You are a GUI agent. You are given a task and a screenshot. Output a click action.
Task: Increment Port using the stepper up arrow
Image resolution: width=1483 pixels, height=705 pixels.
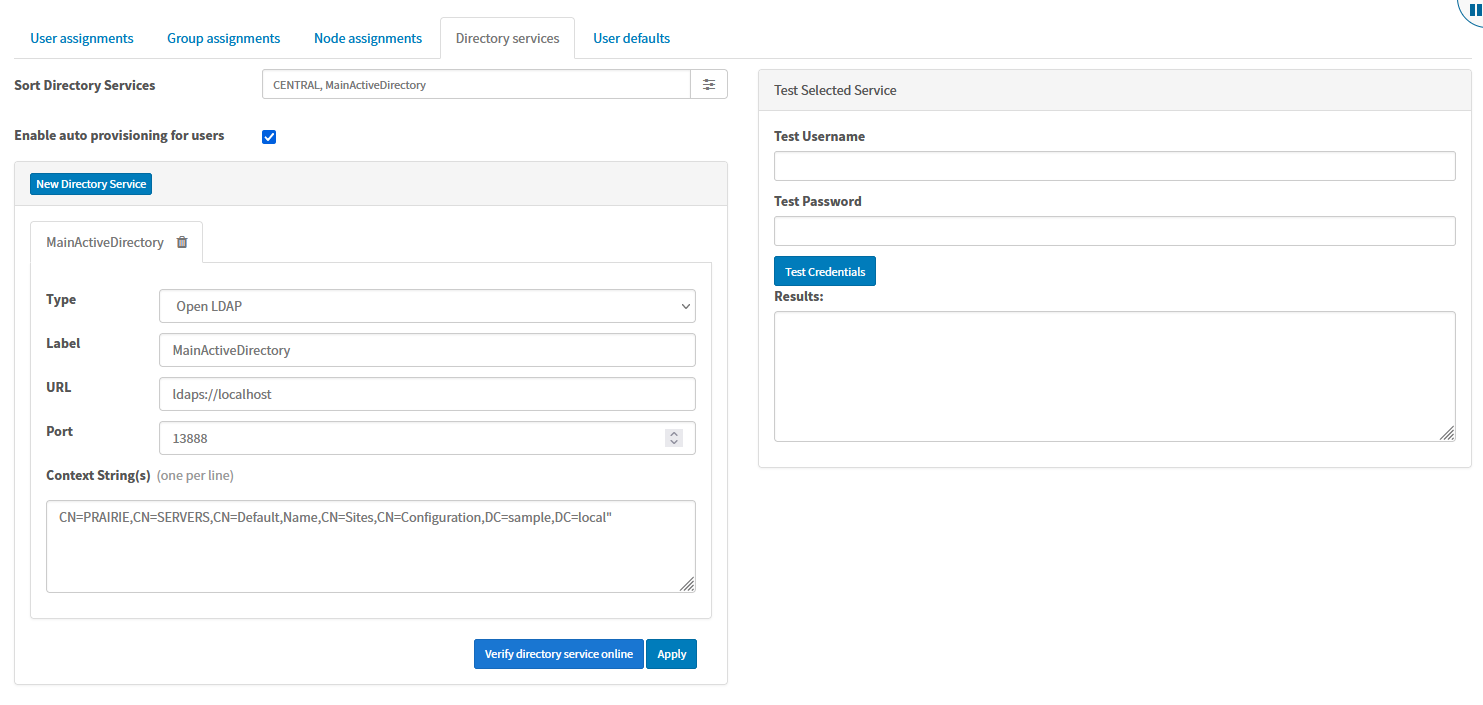(x=673, y=432)
